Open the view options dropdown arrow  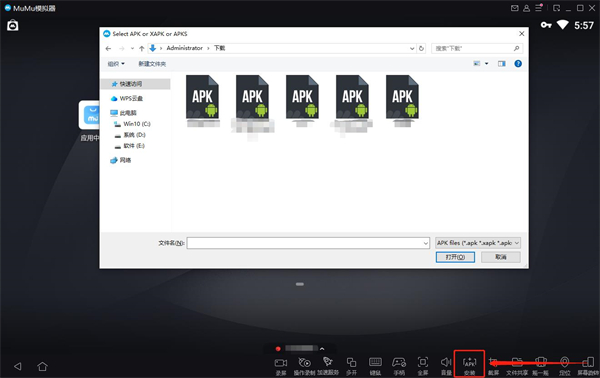click(487, 64)
